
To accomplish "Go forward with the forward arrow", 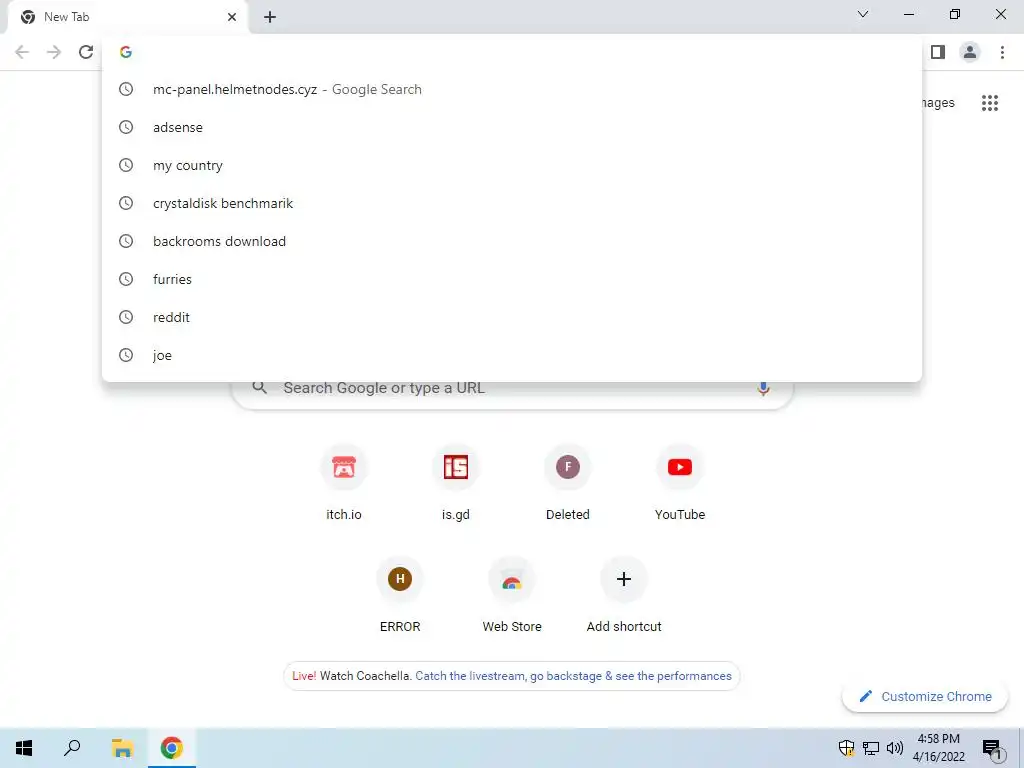I will 54,52.
